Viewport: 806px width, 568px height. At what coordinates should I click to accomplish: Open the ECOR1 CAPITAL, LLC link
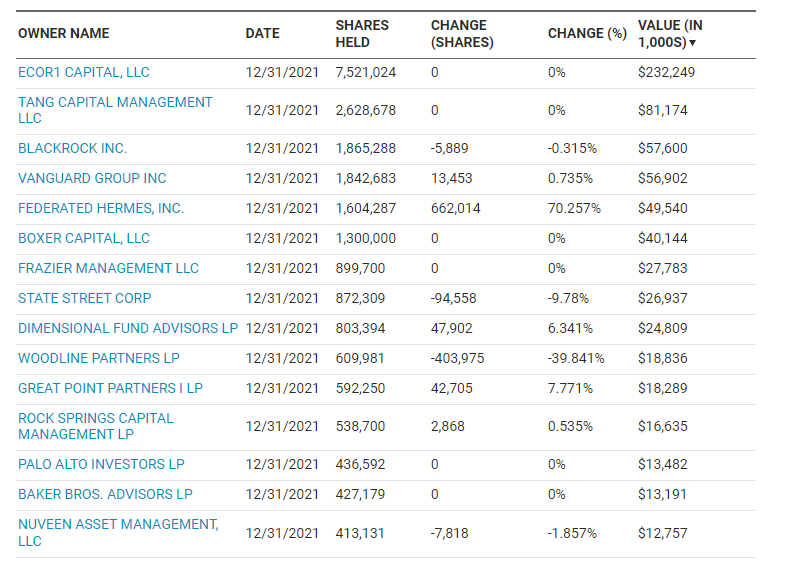84,72
